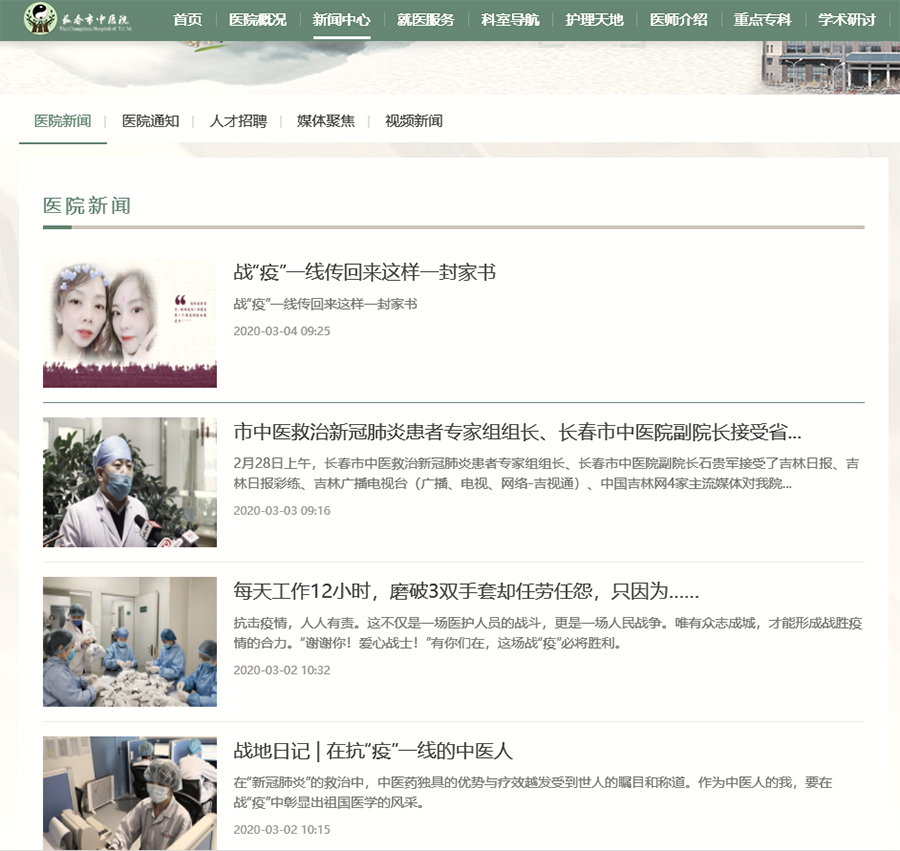Switch to the 人才招聘 tab
900x851 pixels.
pyautogui.click(x=238, y=121)
